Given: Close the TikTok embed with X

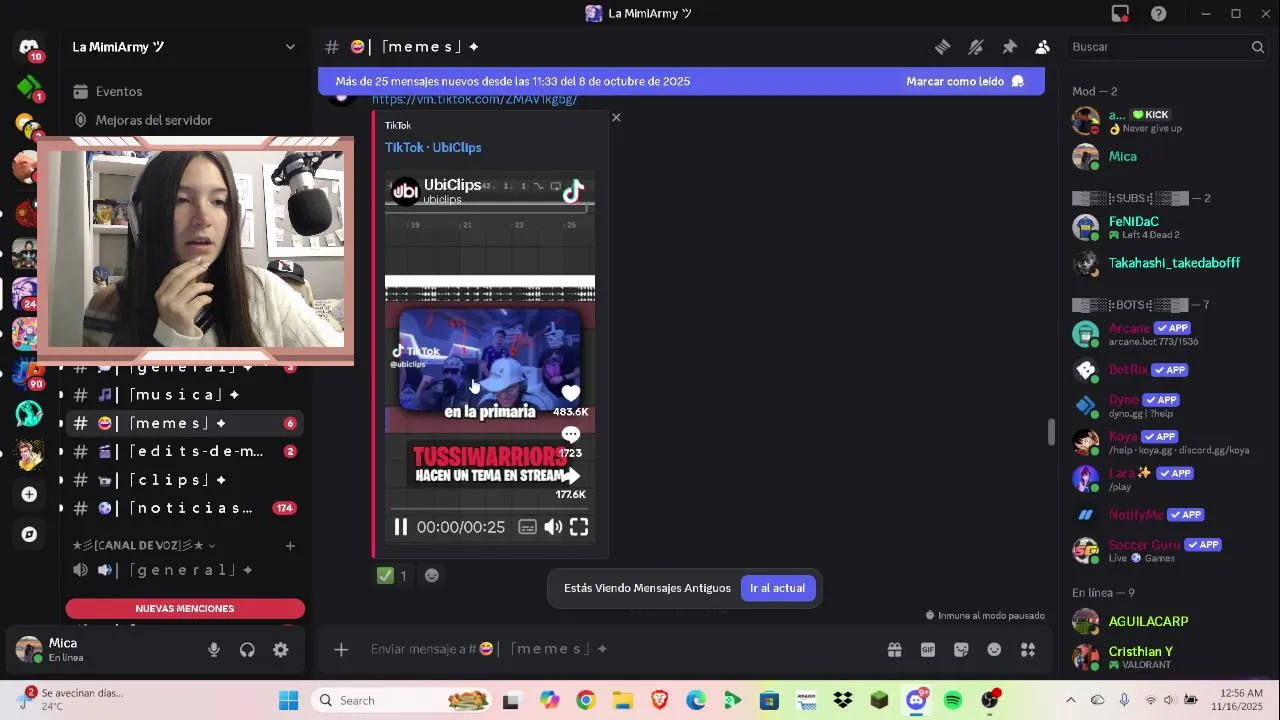Looking at the screenshot, I should click(x=616, y=117).
